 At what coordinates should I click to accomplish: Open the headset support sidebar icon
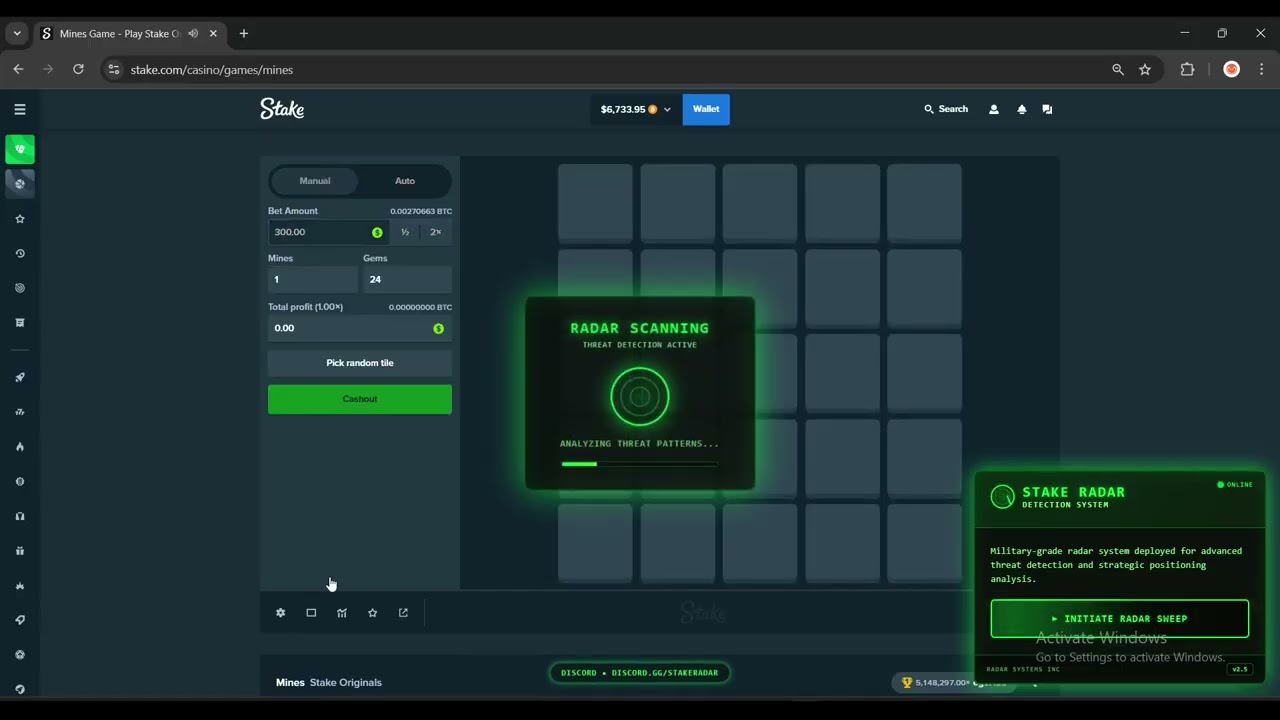coord(20,516)
